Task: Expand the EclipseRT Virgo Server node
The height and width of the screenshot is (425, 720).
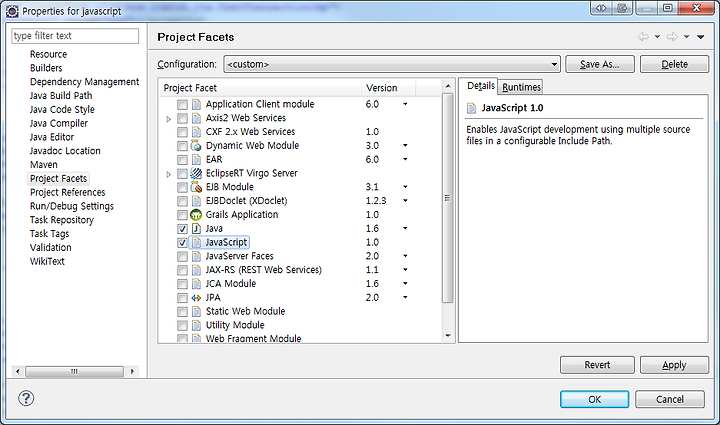Action: [169, 174]
